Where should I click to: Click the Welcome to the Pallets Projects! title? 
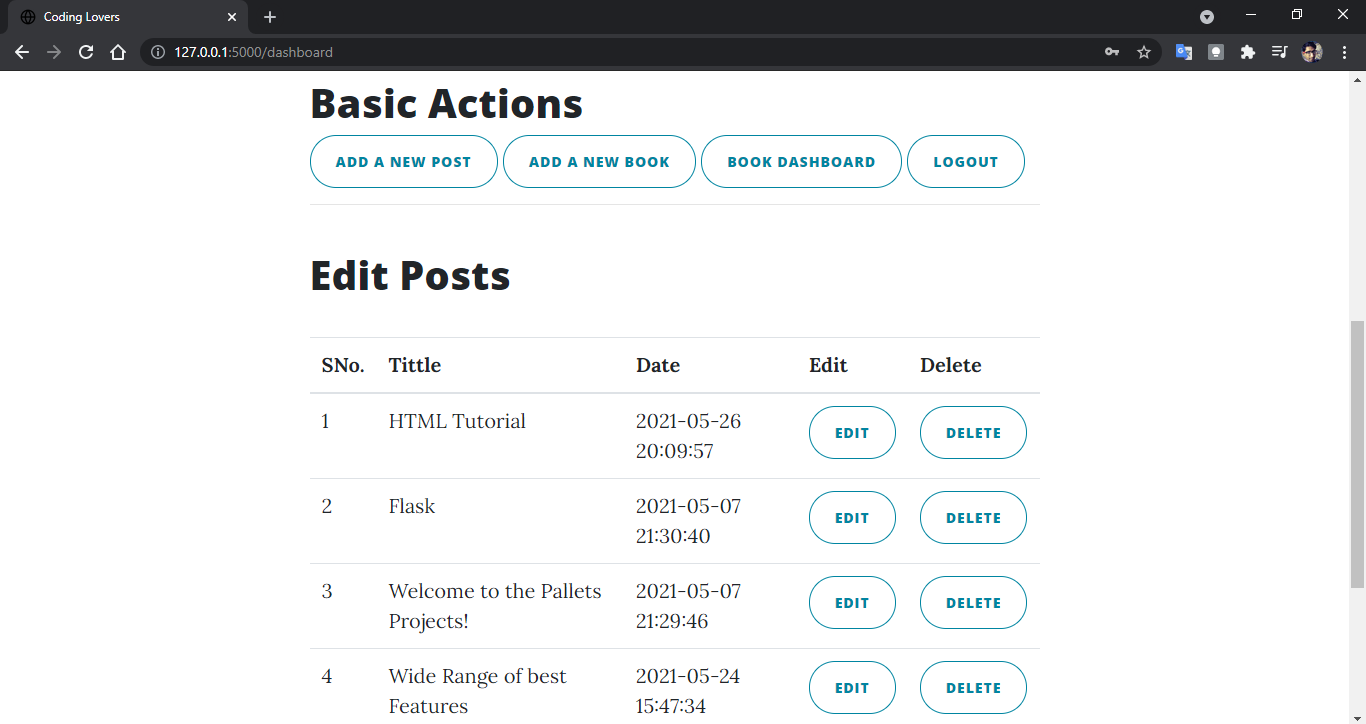point(495,606)
